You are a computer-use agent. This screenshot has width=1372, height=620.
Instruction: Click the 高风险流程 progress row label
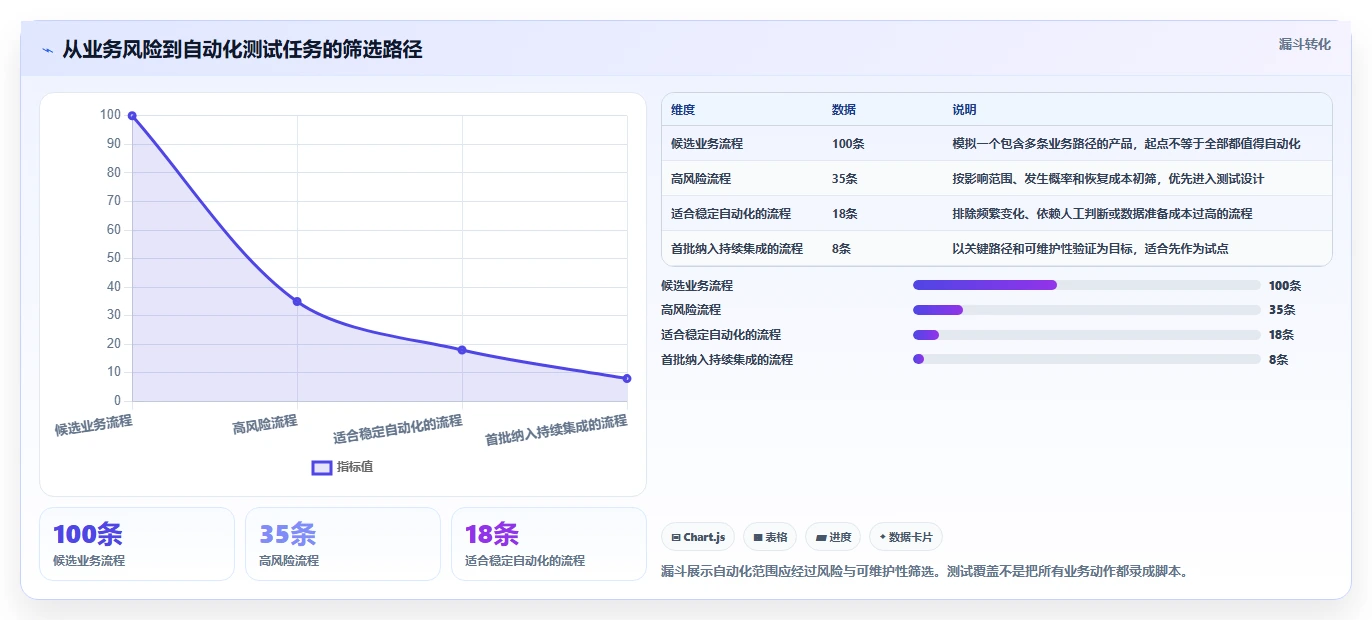(x=691, y=310)
